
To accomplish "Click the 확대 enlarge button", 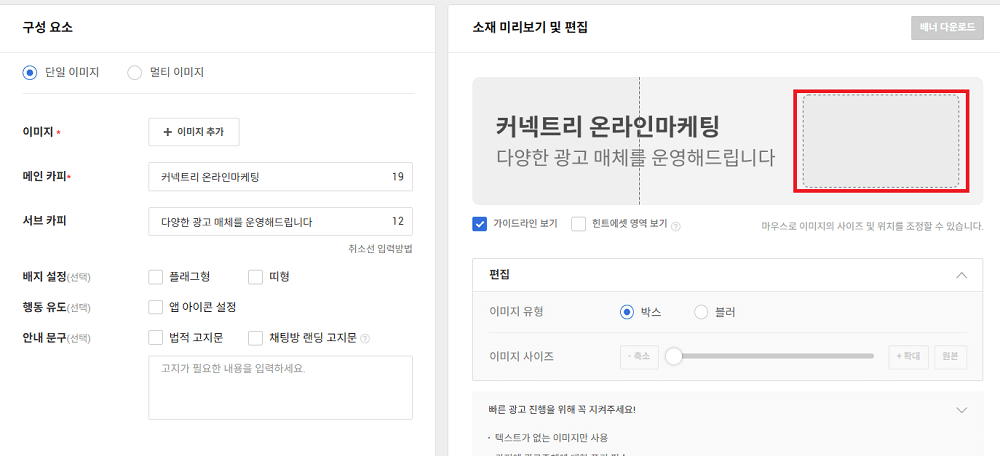I will [908, 357].
